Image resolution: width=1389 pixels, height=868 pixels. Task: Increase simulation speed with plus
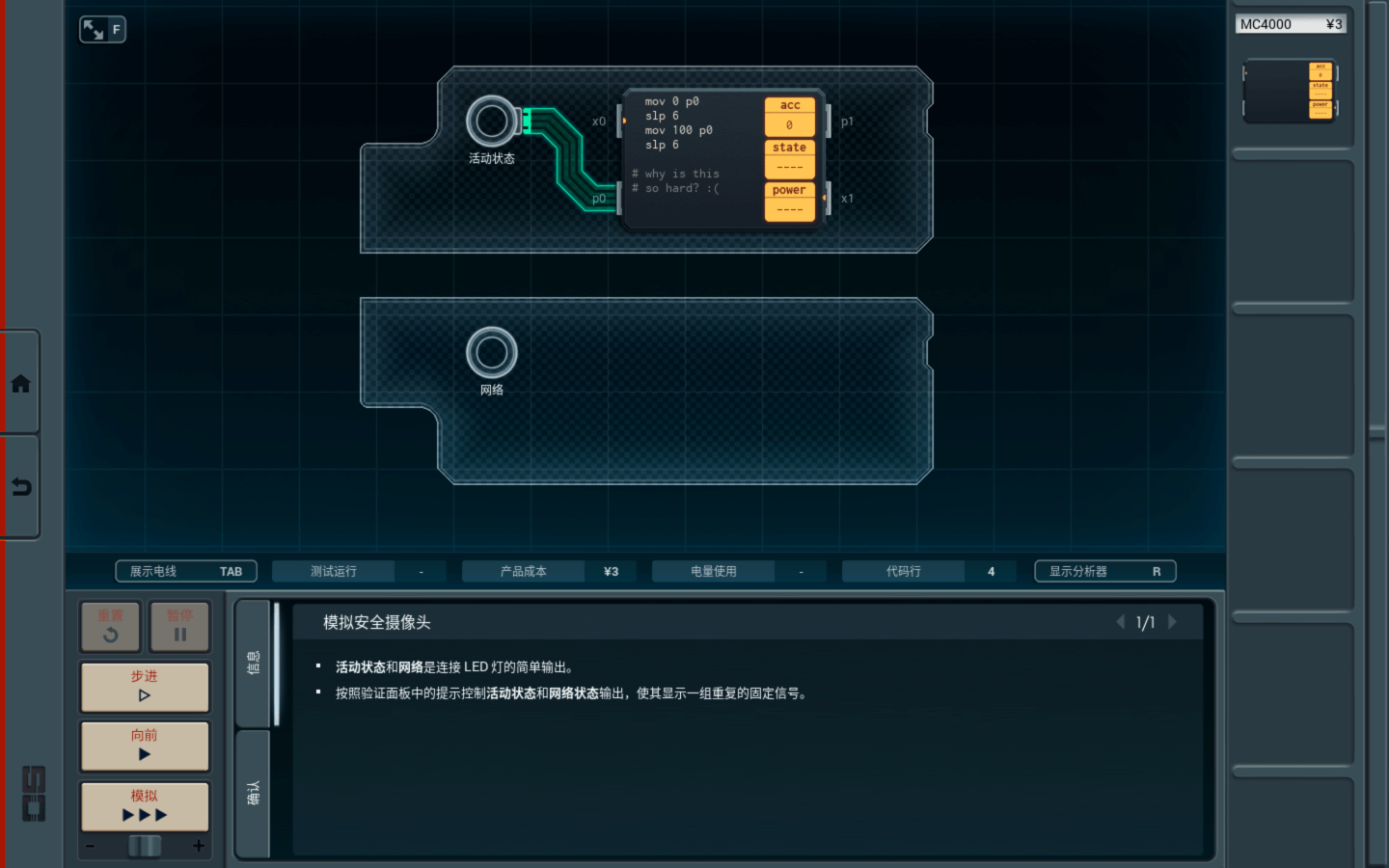click(x=199, y=846)
